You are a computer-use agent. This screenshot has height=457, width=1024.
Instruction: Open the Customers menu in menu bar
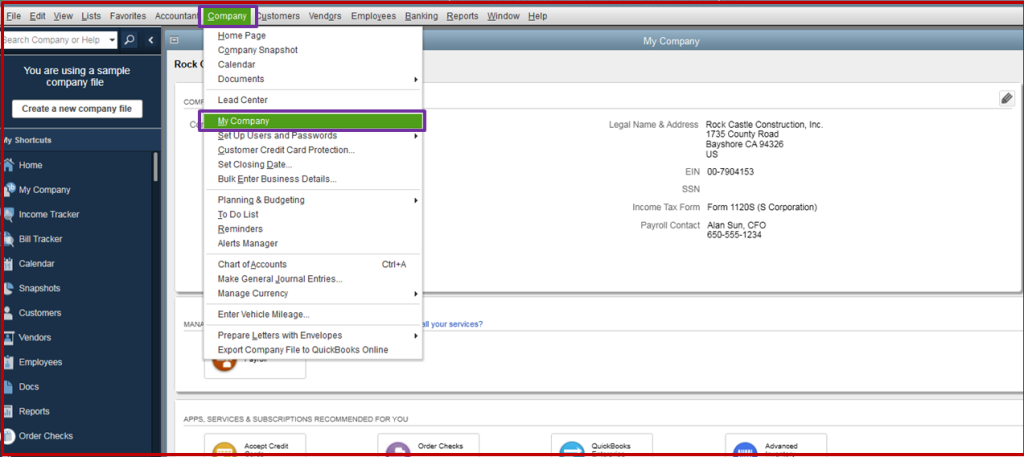pos(278,16)
